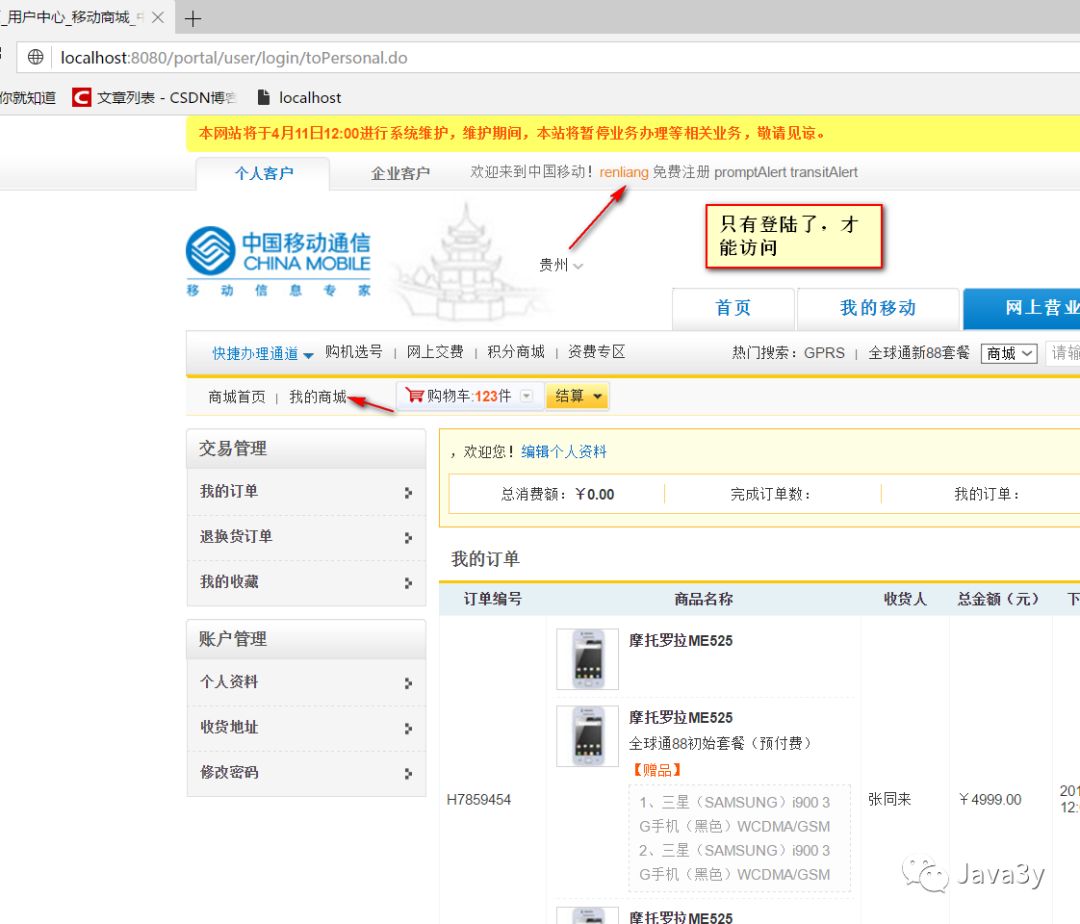Screen dimensions: 1080x924
Task: Go to 我的商城 link
Action: 318,397
